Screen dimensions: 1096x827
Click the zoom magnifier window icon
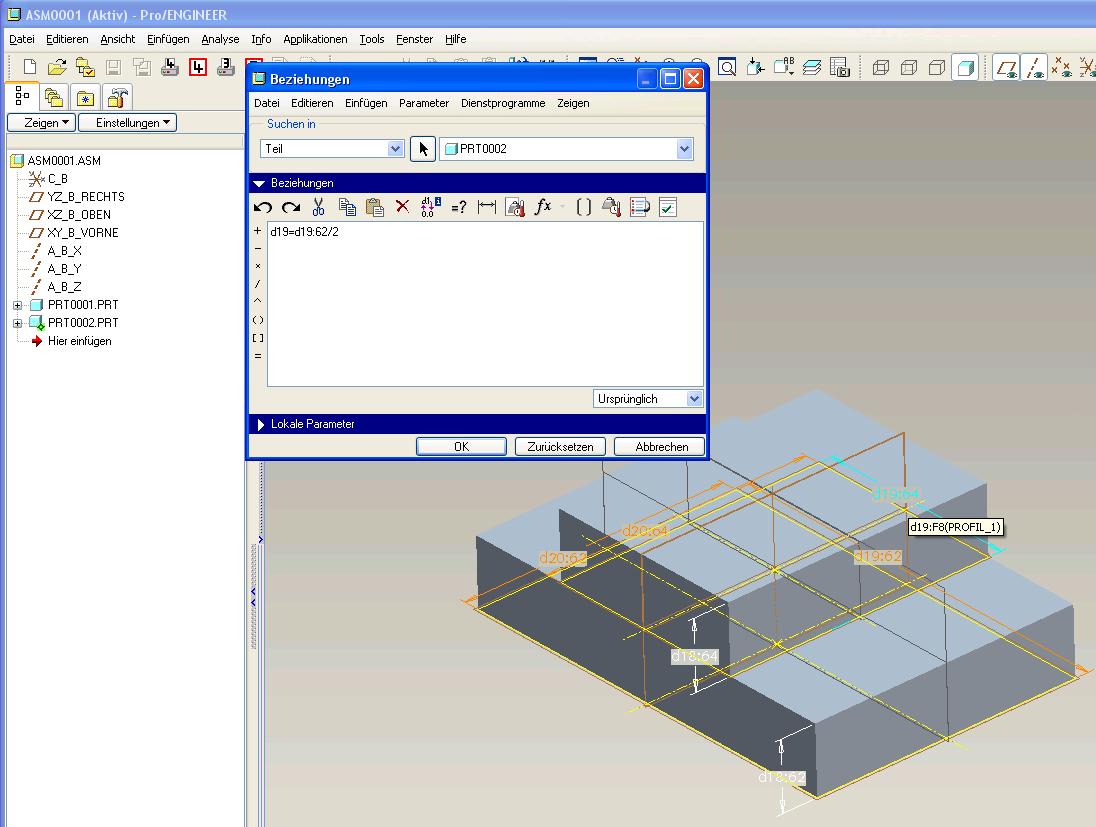tap(727, 68)
